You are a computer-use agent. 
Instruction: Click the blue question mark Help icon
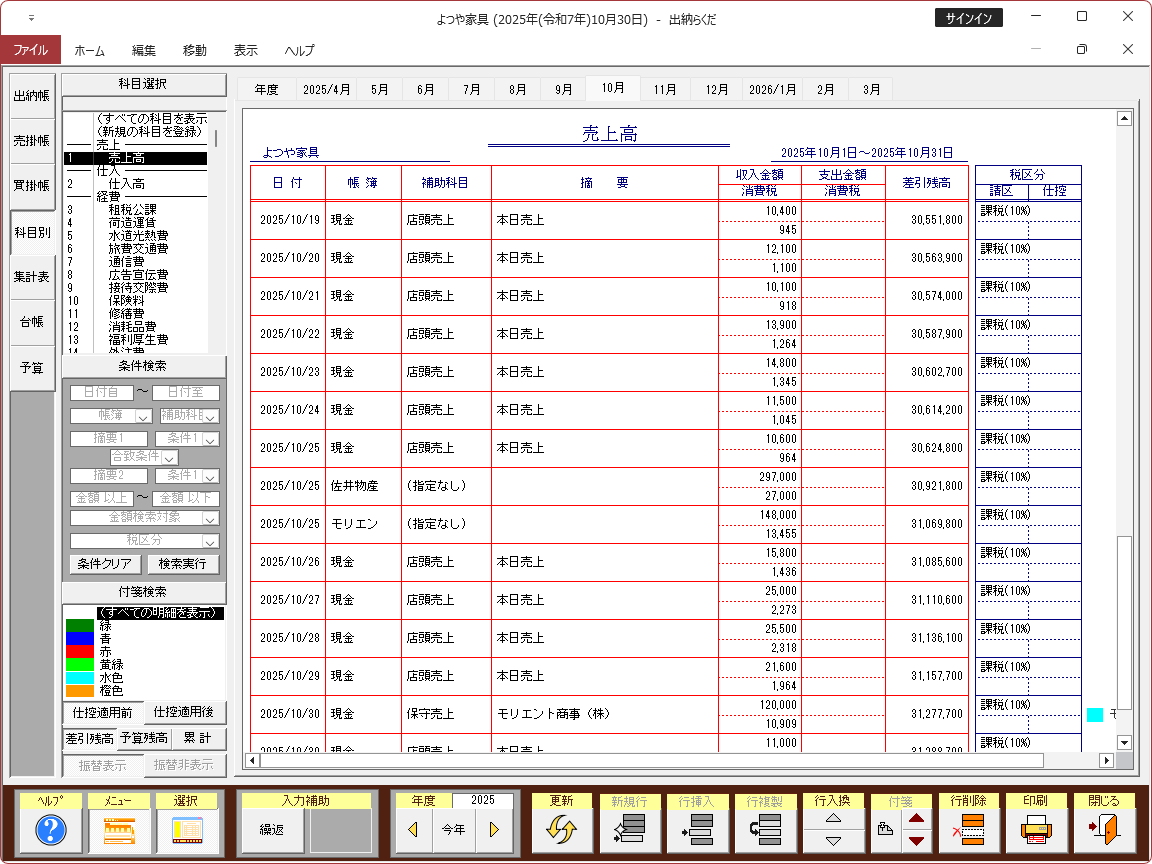pyautogui.click(x=51, y=830)
